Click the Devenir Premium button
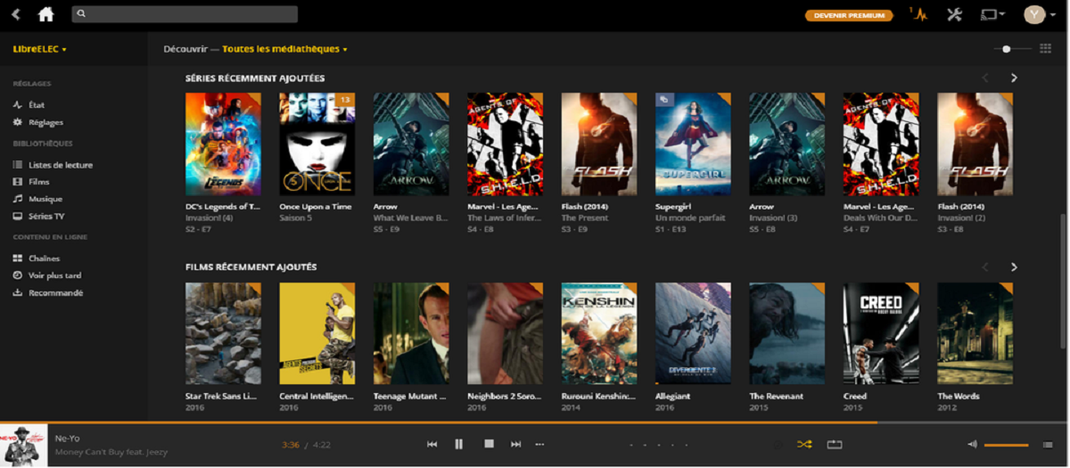1070x468 pixels. tap(849, 15)
